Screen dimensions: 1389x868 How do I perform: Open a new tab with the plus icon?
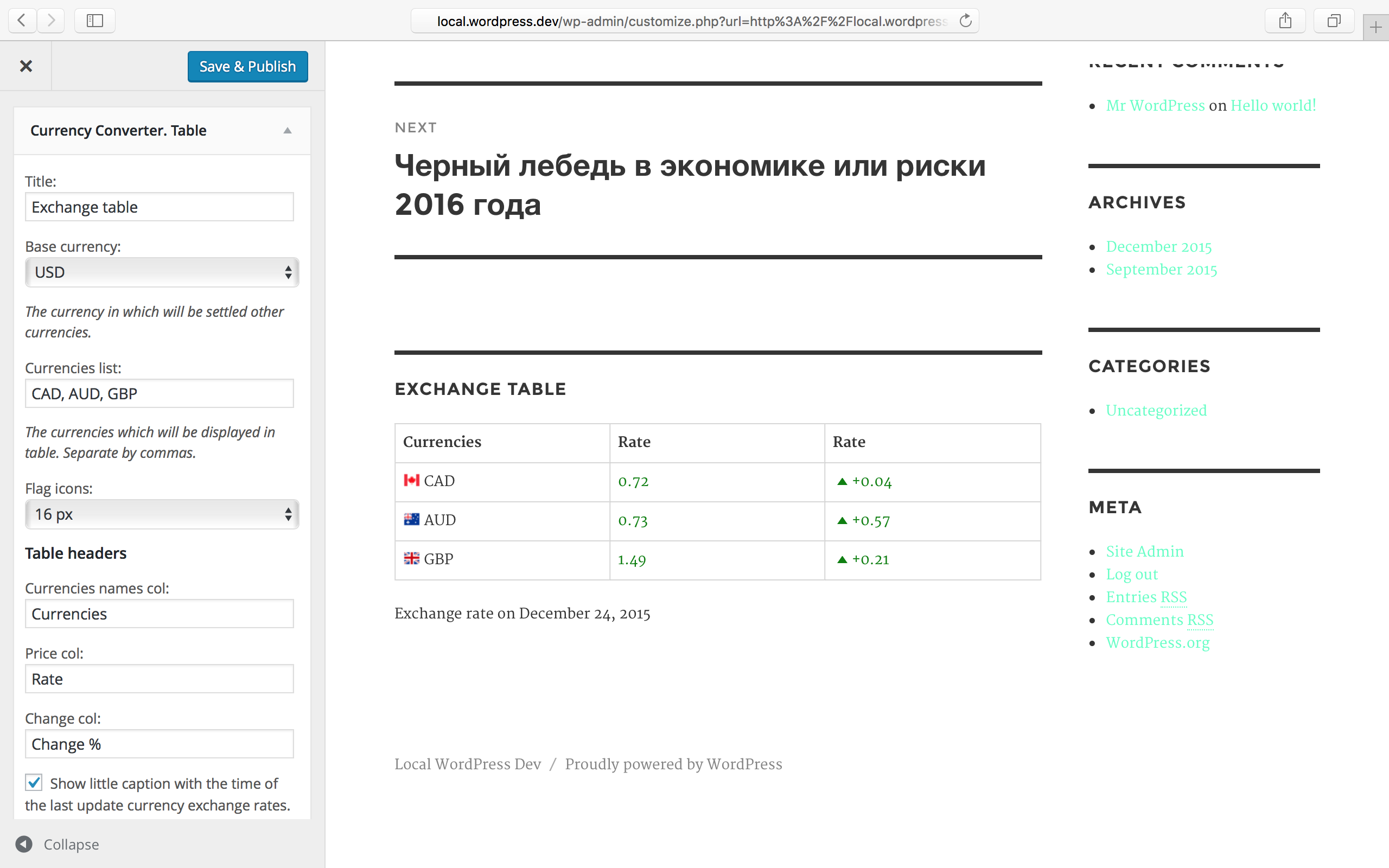coord(1375,27)
